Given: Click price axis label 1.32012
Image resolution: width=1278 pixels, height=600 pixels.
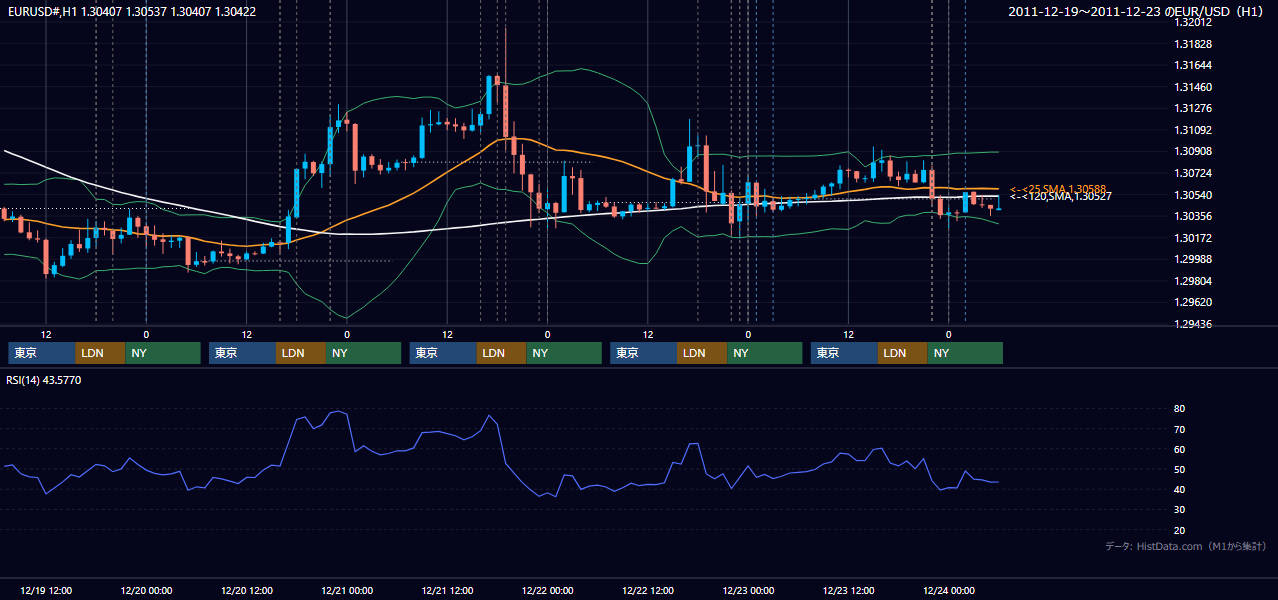Looking at the screenshot, I should click(1193, 23).
